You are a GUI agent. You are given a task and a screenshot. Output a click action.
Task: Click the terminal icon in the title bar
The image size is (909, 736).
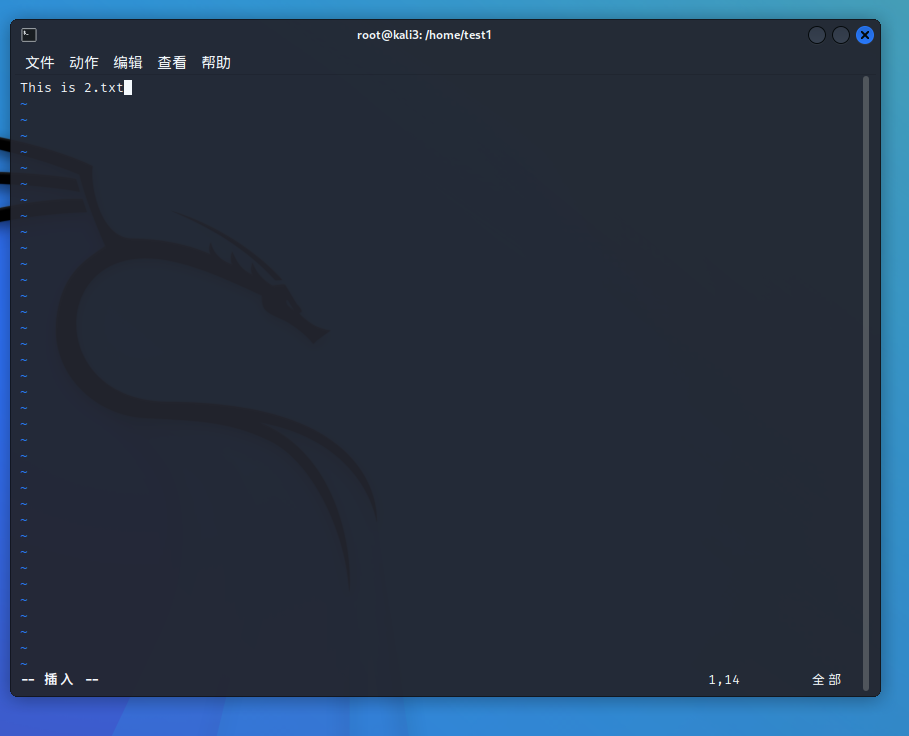[29, 35]
